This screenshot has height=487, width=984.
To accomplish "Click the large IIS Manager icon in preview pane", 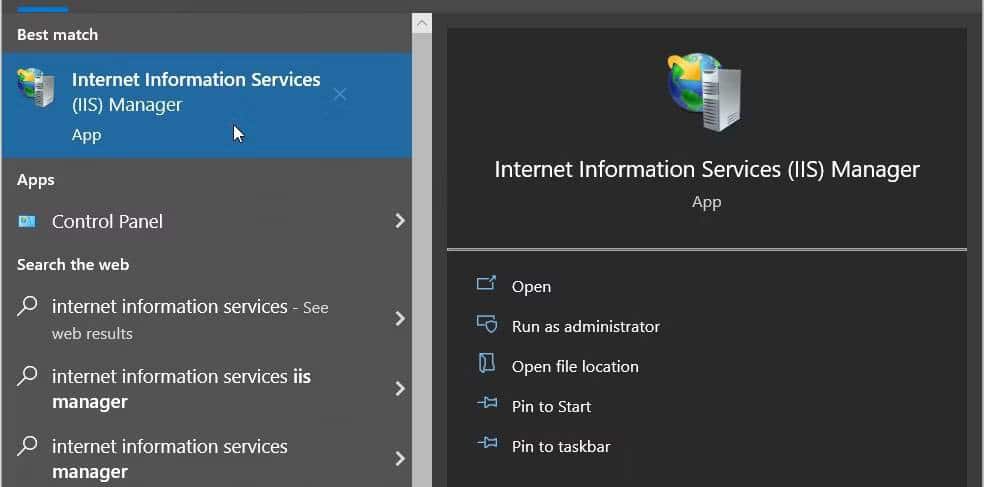I will (x=705, y=92).
